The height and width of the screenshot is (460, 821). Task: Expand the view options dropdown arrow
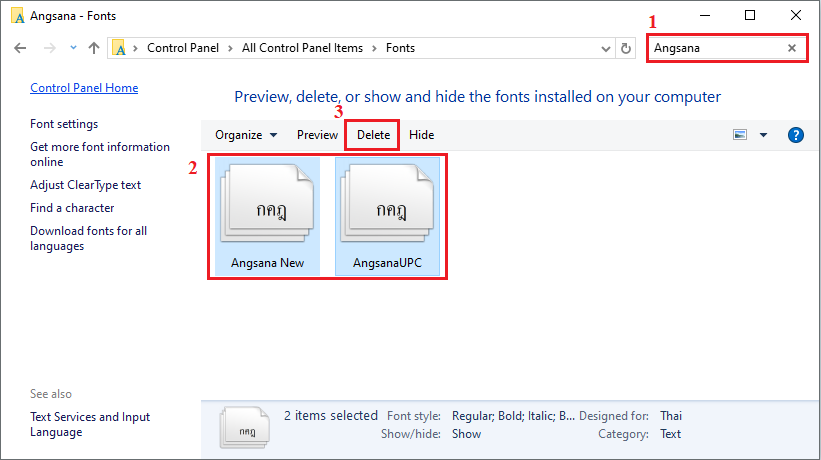point(764,135)
